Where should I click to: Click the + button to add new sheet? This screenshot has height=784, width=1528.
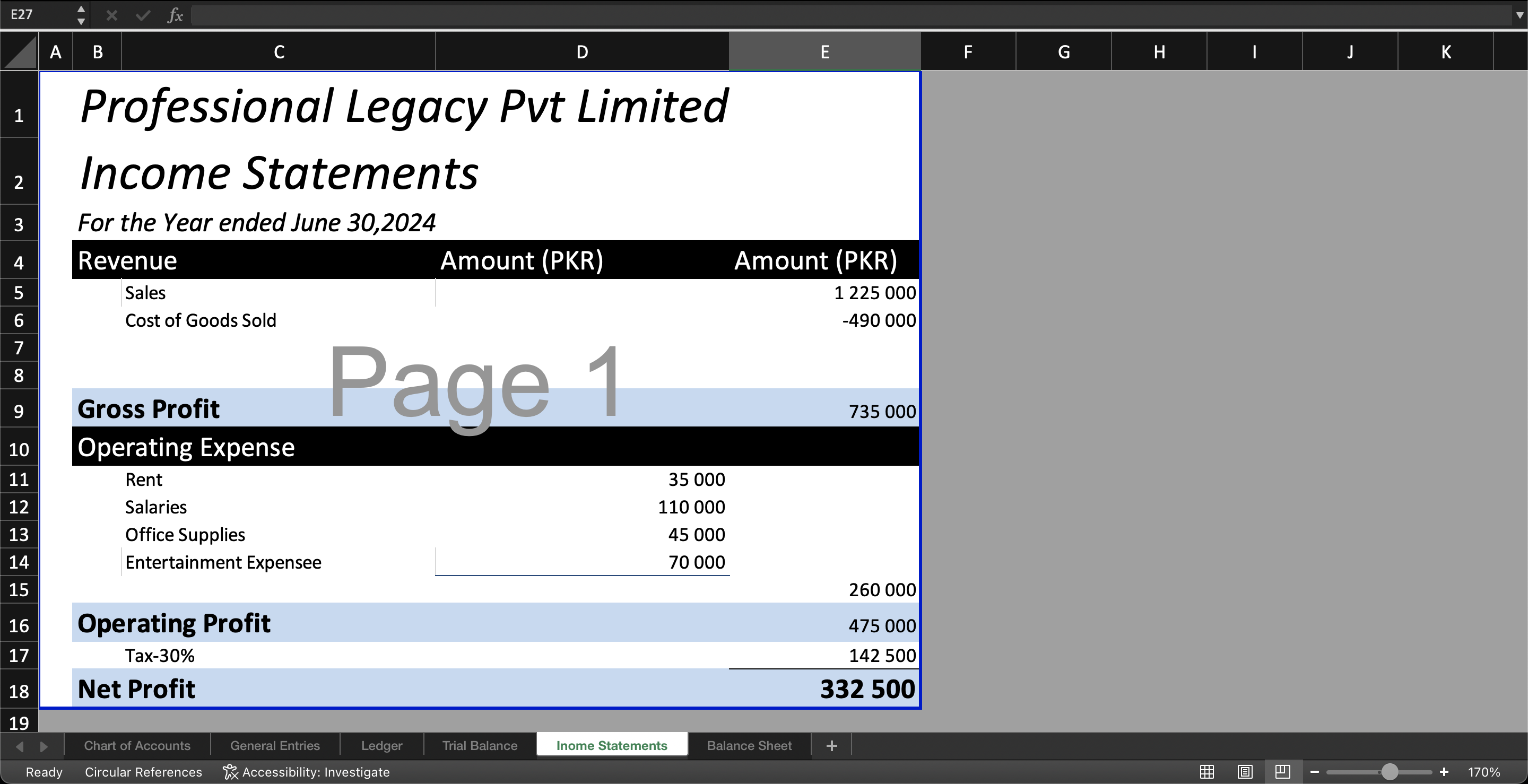(830, 745)
